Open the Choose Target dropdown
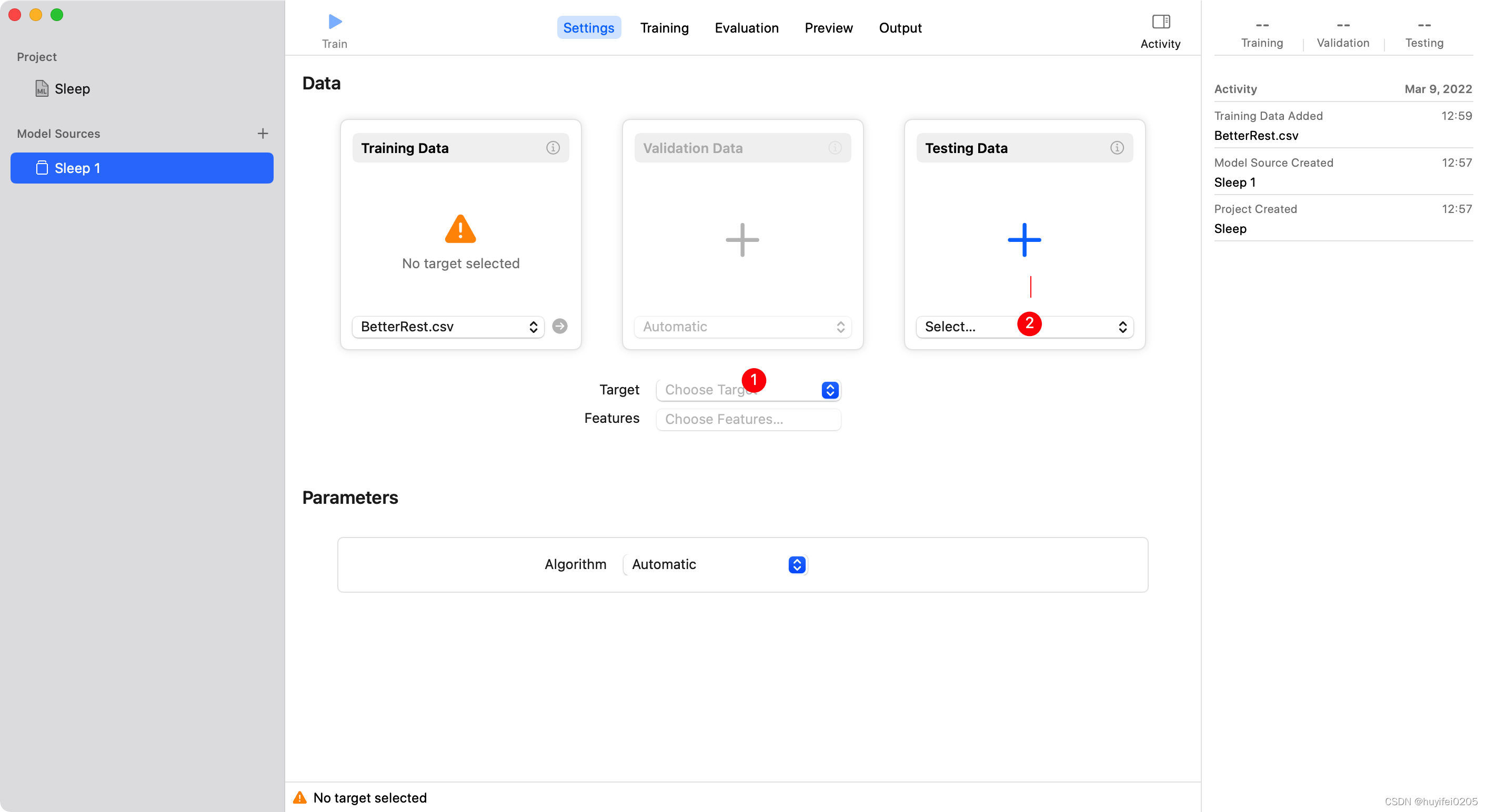The width and height of the screenshot is (1486, 812). [x=748, y=390]
